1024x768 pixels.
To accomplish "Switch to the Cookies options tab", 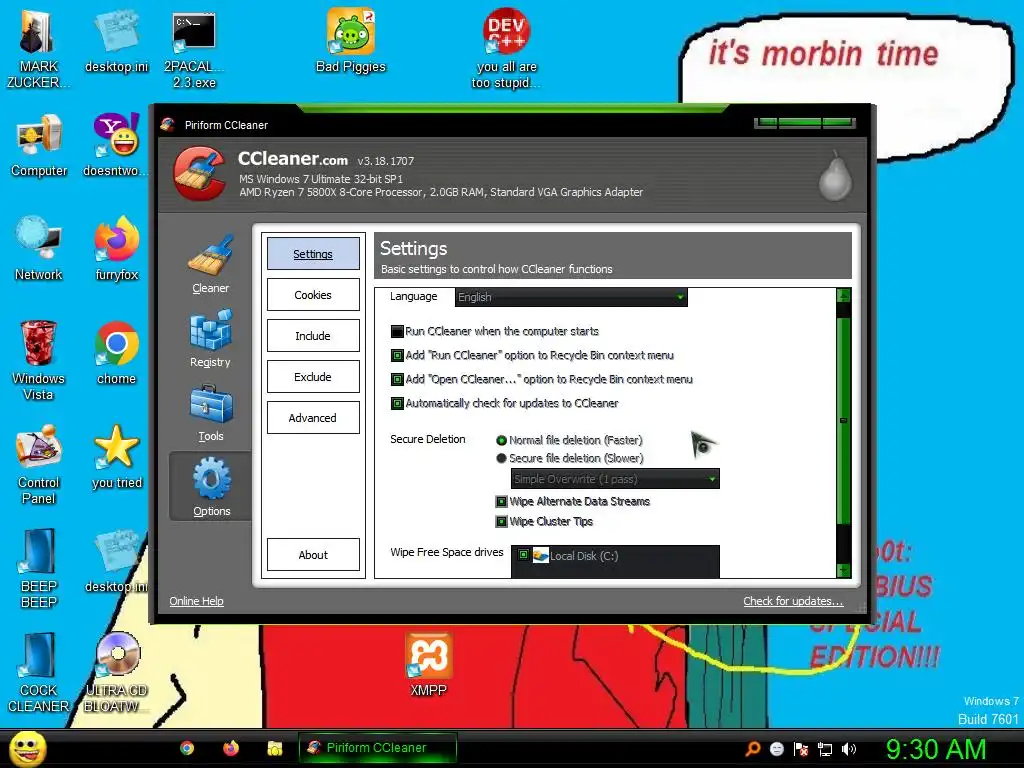I will click(313, 295).
